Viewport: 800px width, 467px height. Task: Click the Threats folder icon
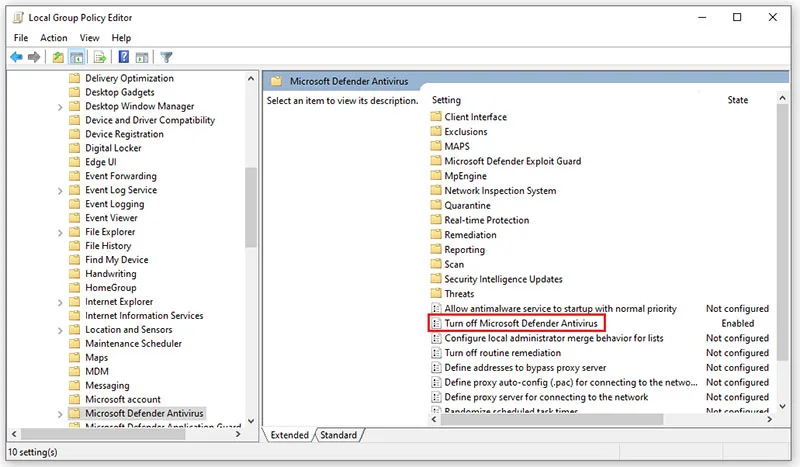click(x=436, y=293)
